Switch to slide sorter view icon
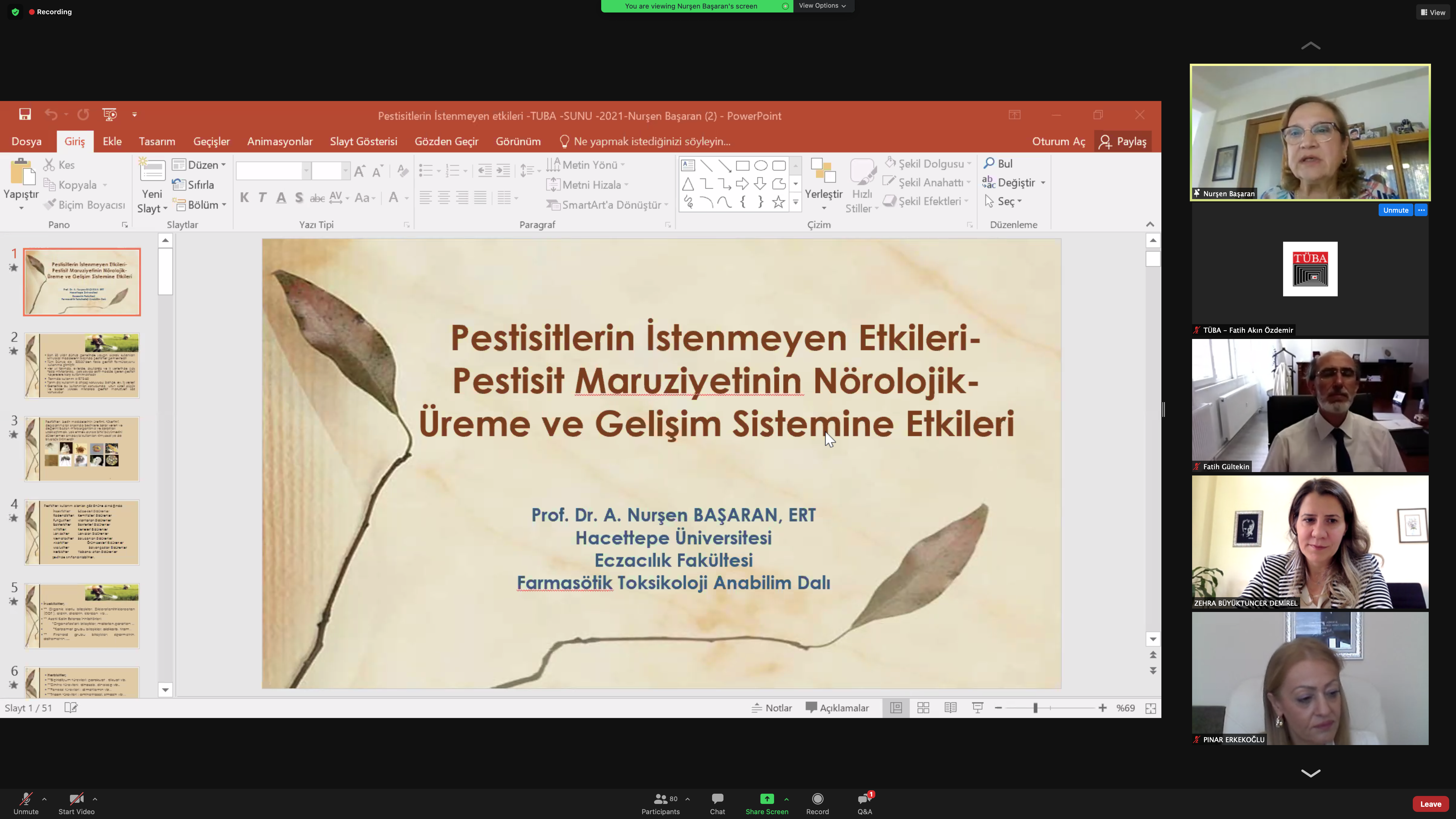This screenshot has height=819, width=1456. pyautogui.click(x=923, y=708)
